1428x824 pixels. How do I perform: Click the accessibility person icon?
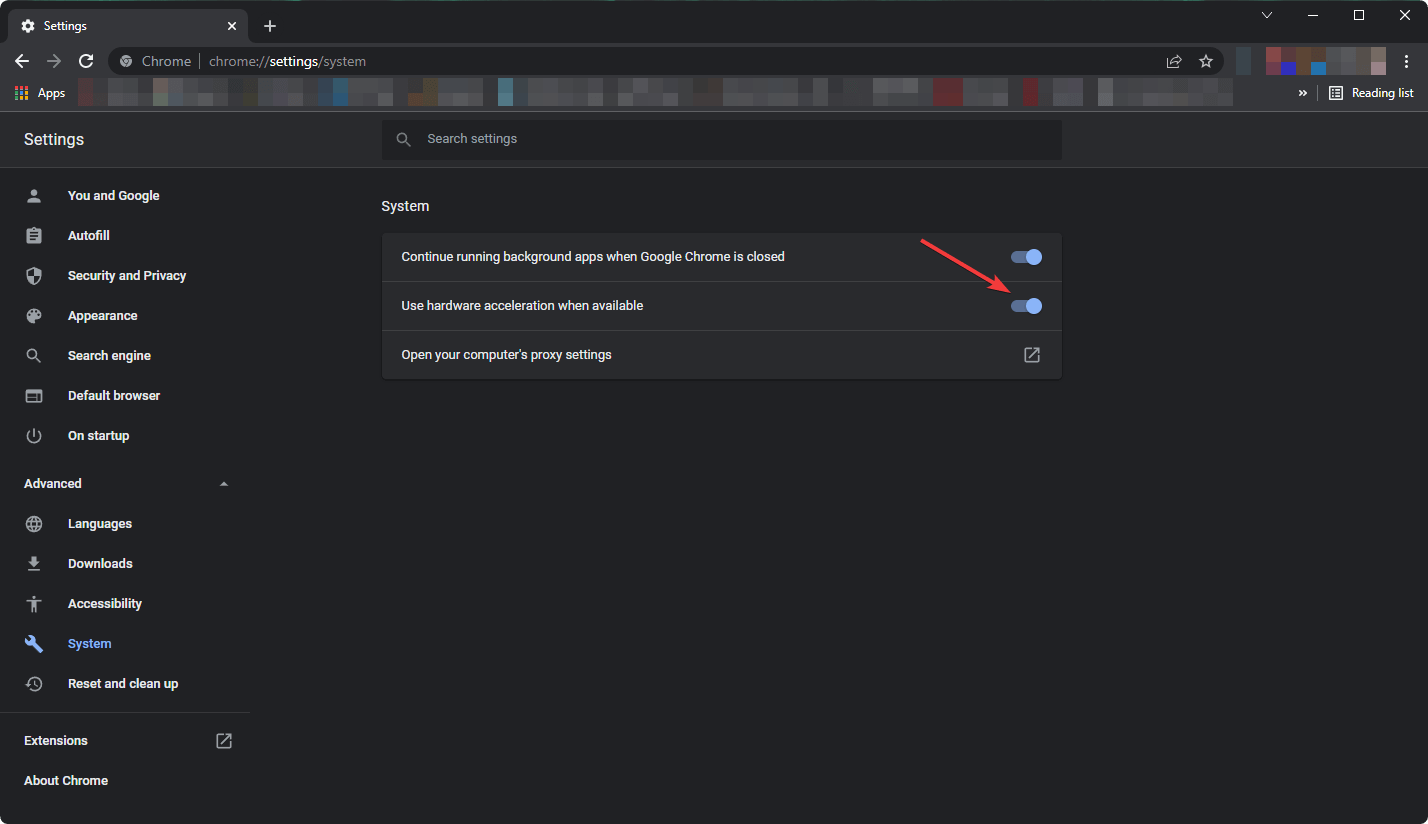(x=34, y=604)
